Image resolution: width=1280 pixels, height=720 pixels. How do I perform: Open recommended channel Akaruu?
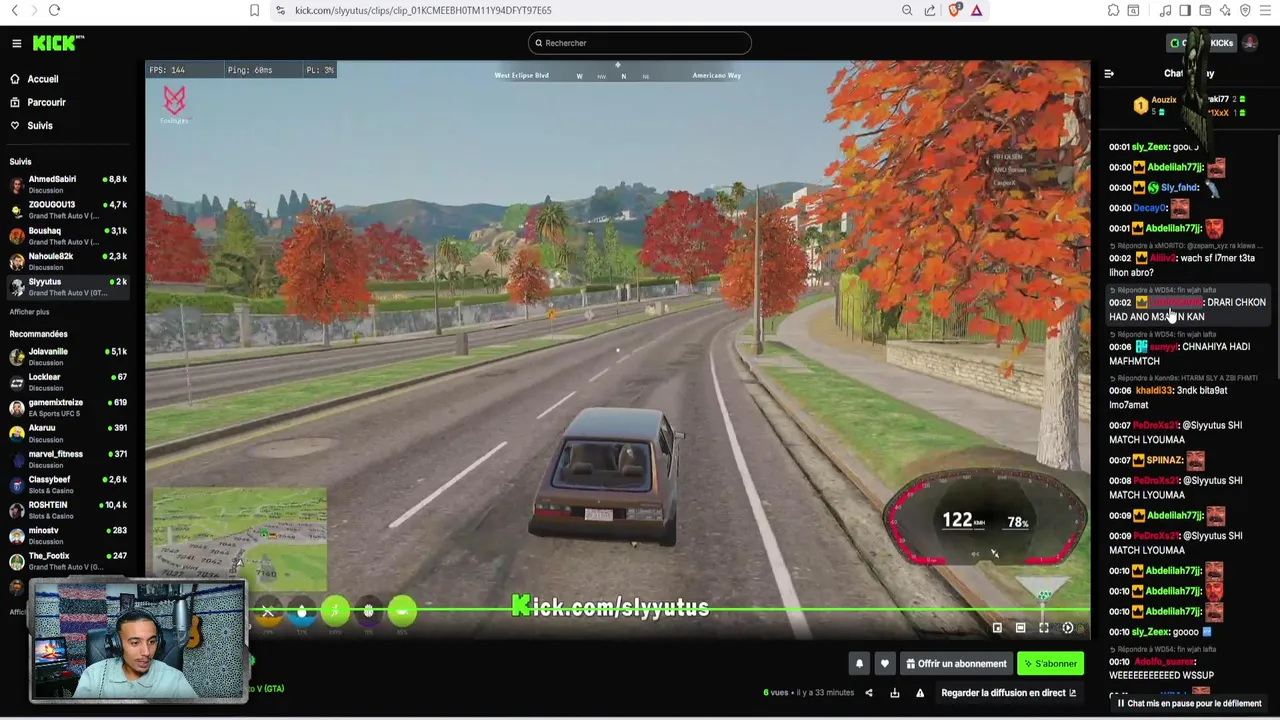(x=68, y=433)
